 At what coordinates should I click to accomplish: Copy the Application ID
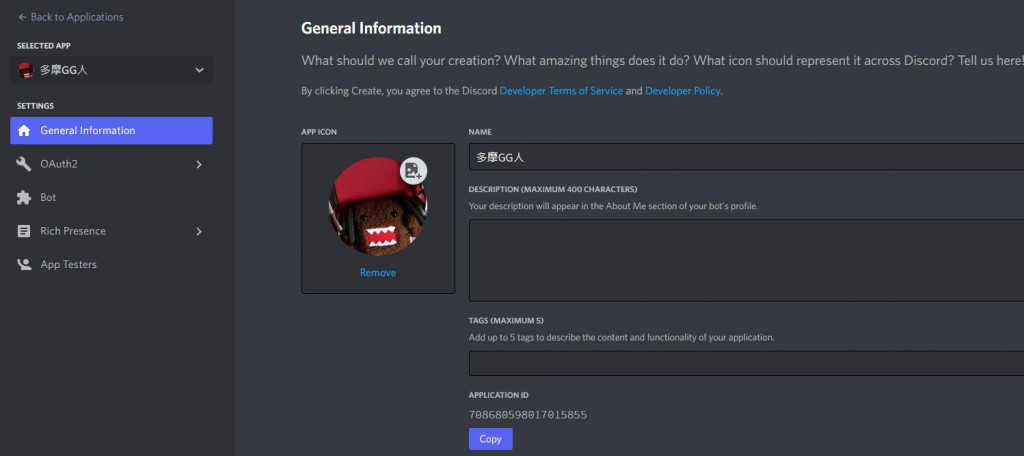coord(490,439)
